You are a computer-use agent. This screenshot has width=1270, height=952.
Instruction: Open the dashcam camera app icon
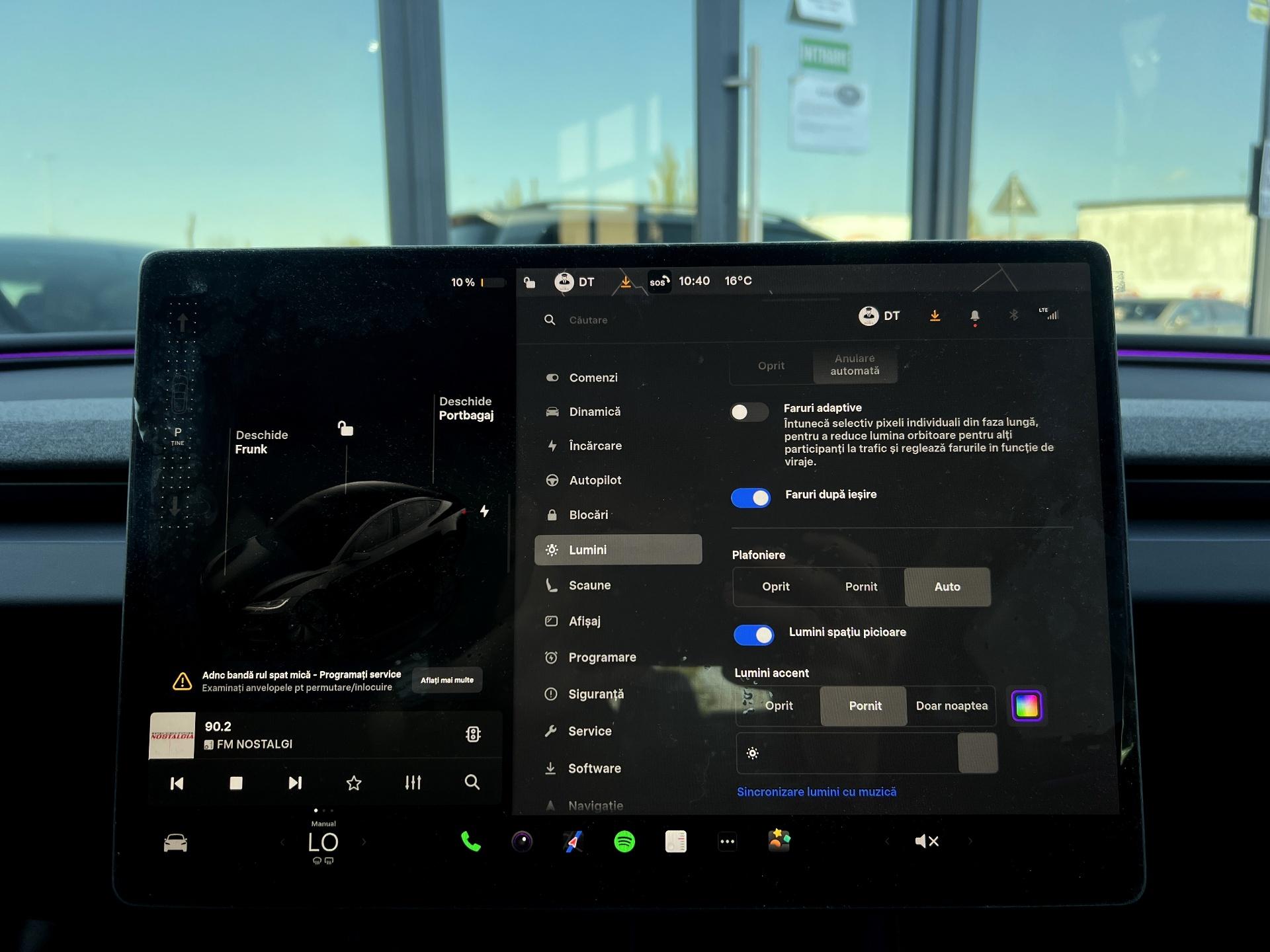click(522, 842)
